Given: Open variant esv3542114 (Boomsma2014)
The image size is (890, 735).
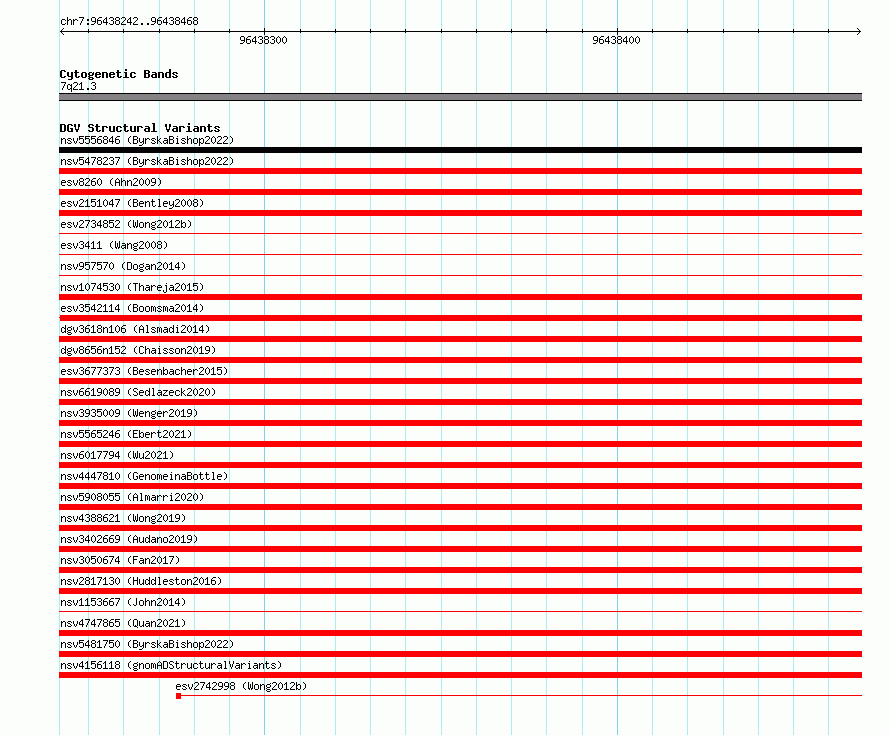Looking at the screenshot, I should point(132,308).
